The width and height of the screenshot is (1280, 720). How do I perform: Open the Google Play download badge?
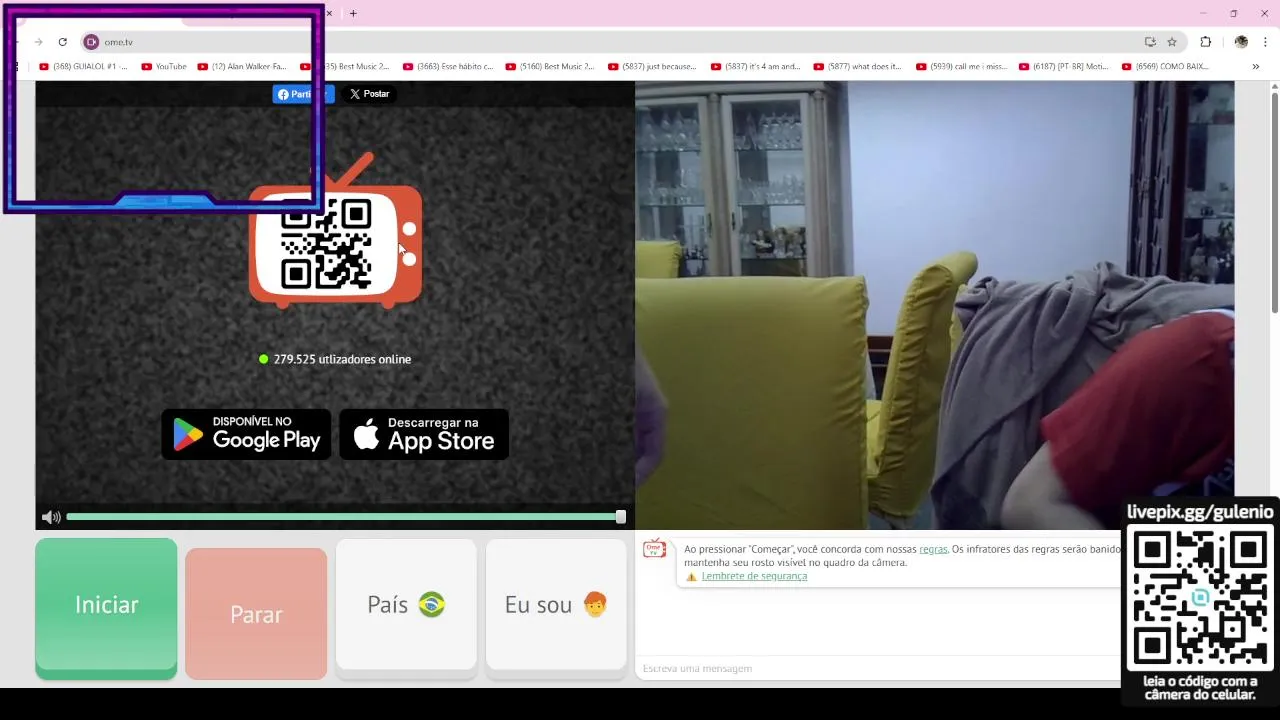click(x=246, y=434)
